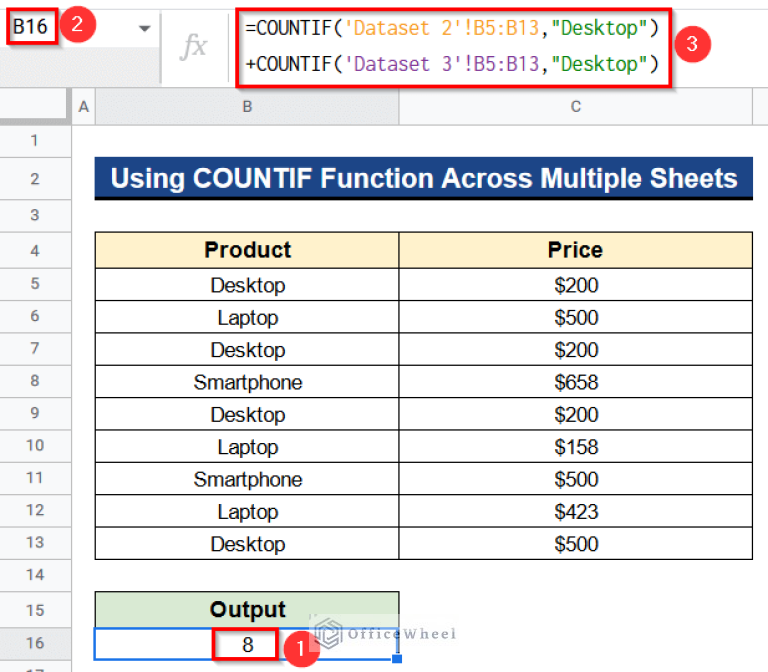Click the select-all corner box
Image resolution: width=768 pixels, height=672 pixels.
pos(33,104)
